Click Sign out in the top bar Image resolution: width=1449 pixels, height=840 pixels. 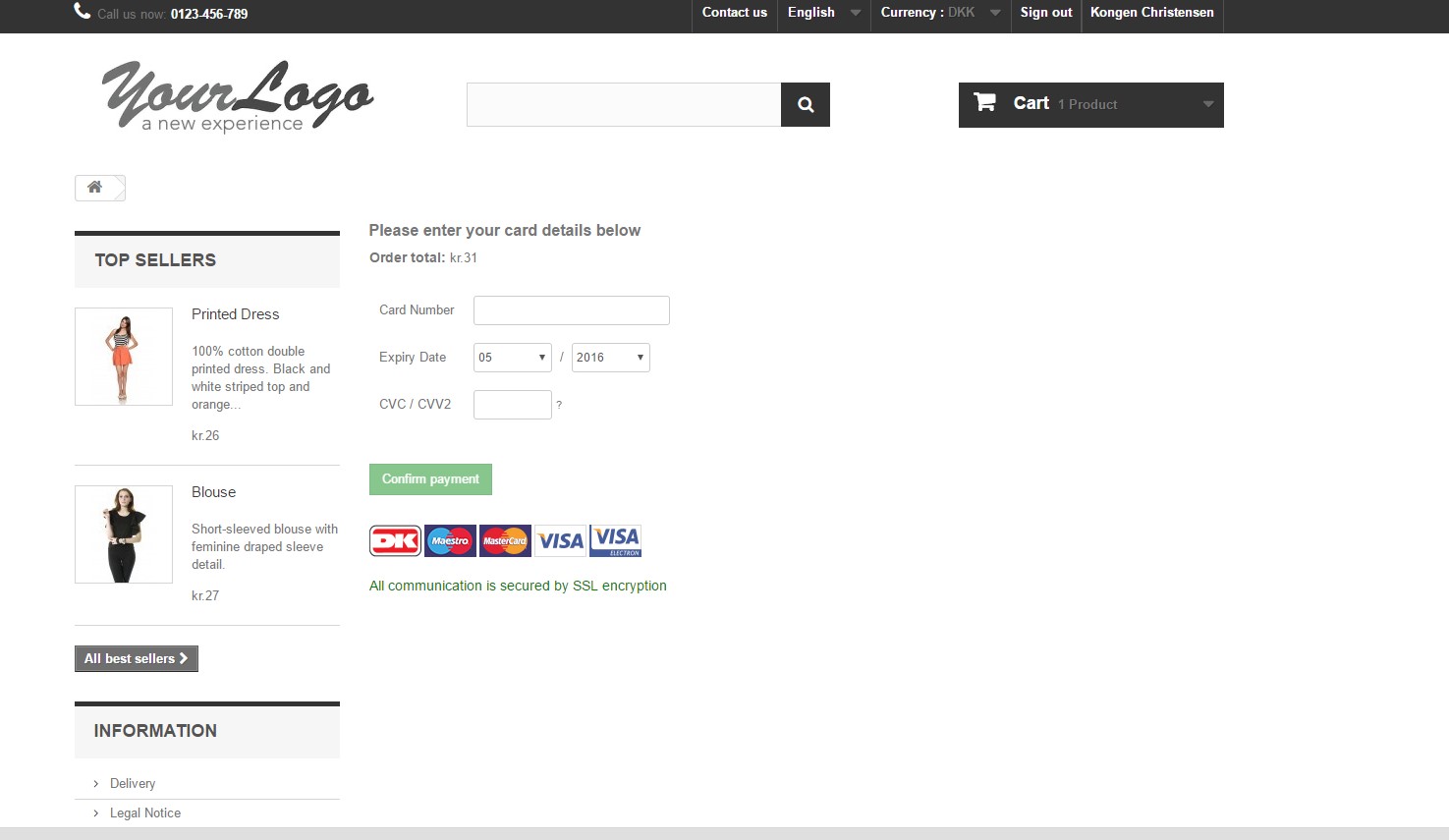(x=1046, y=13)
